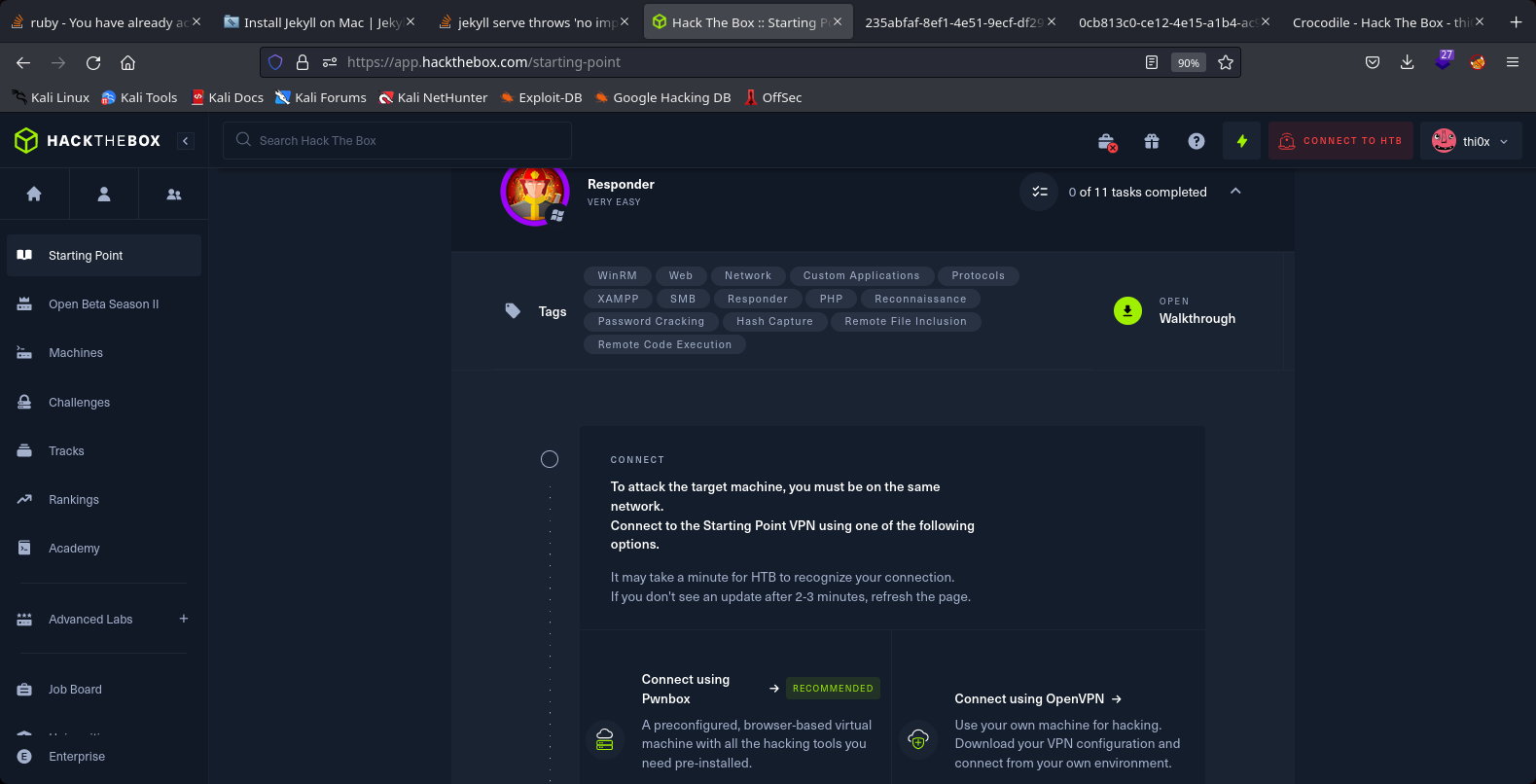The height and width of the screenshot is (784, 1536).
Task: Open Rankings sidebar item
Action: [104, 499]
